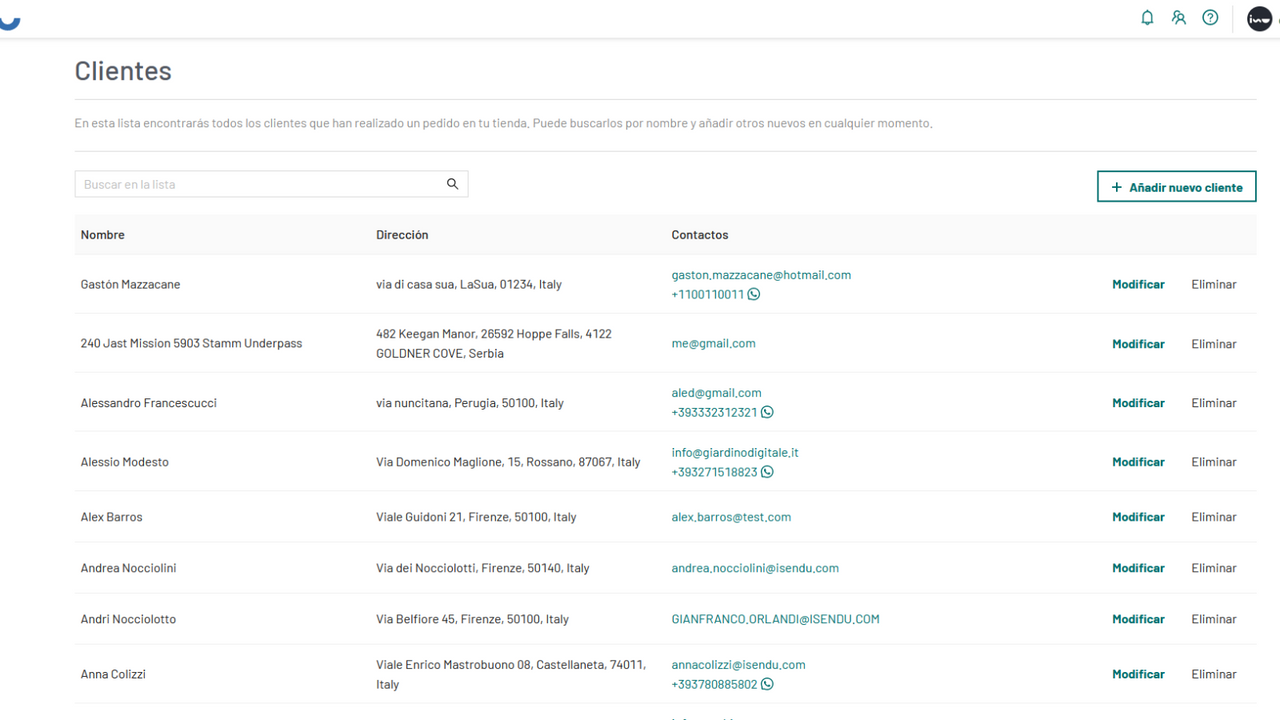Select name 'Gastón Mazzacane'
1280x720 pixels.
pyautogui.click(x=130, y=284)
